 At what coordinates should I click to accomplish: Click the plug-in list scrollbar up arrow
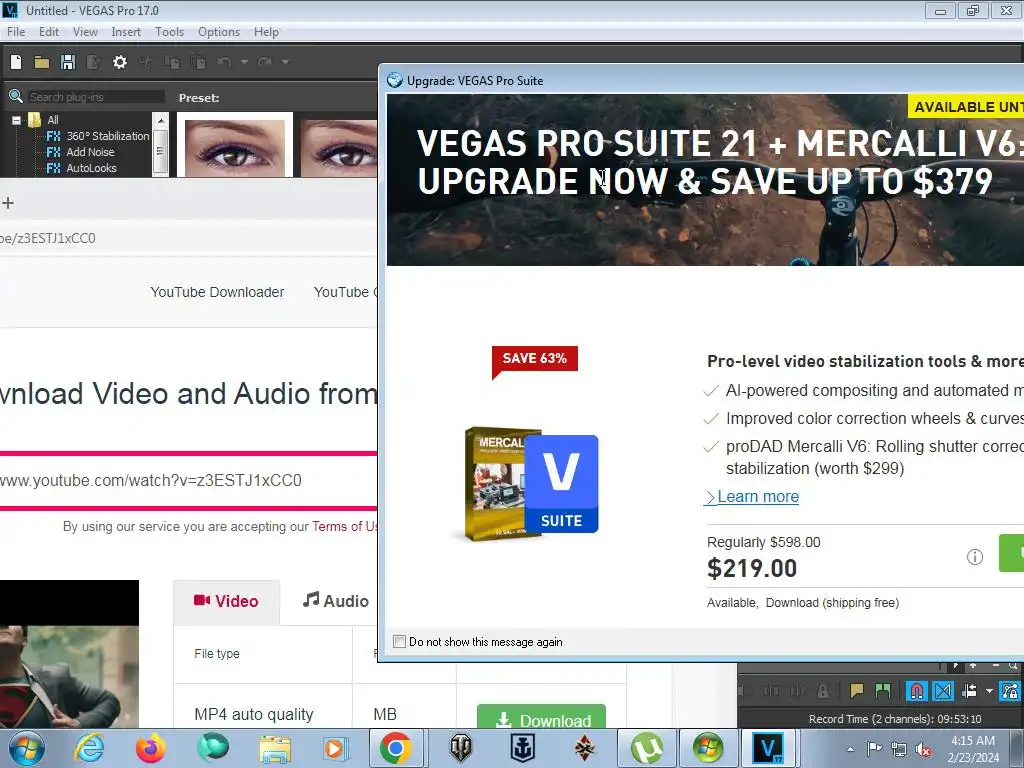point(161,121)
